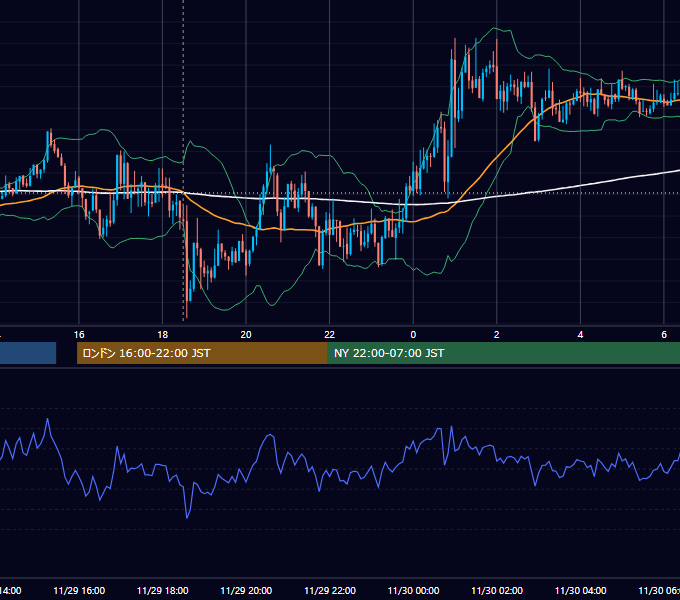Screen dimensions: 680x600
Task: Click the '2' hour label on chart axis
Action: point(497,335)
